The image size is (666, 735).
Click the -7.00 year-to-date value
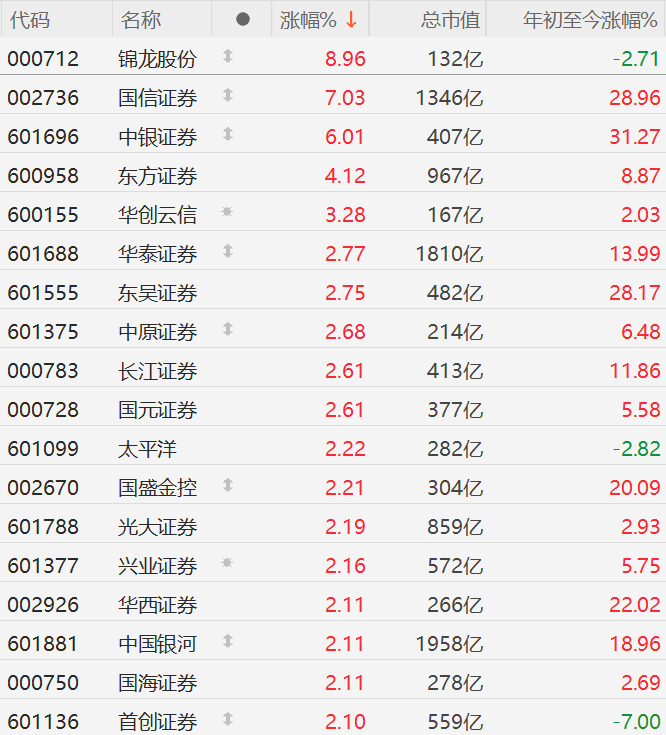[637, 722]
